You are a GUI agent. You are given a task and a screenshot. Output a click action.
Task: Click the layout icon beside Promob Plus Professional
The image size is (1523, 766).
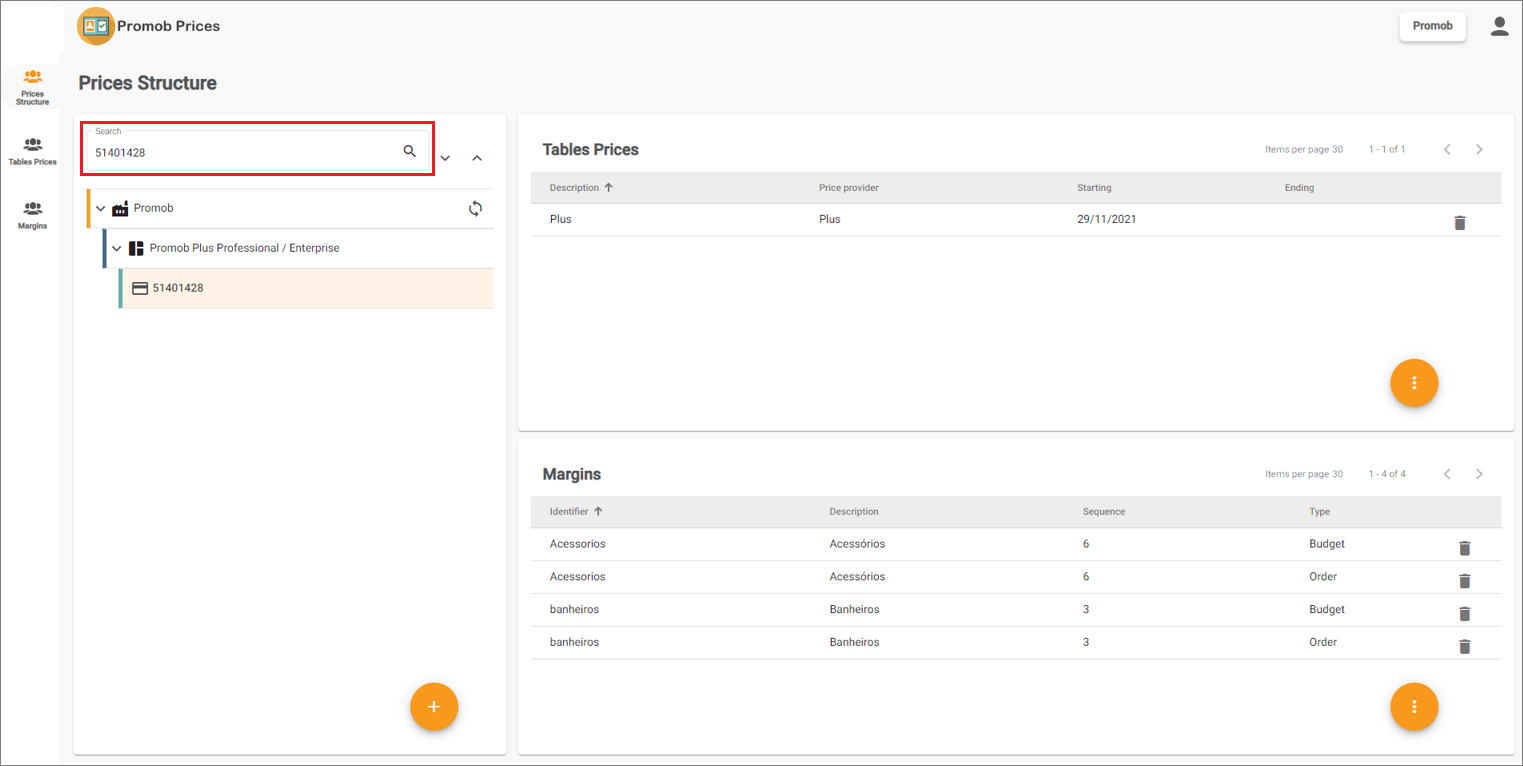(136, 248)
